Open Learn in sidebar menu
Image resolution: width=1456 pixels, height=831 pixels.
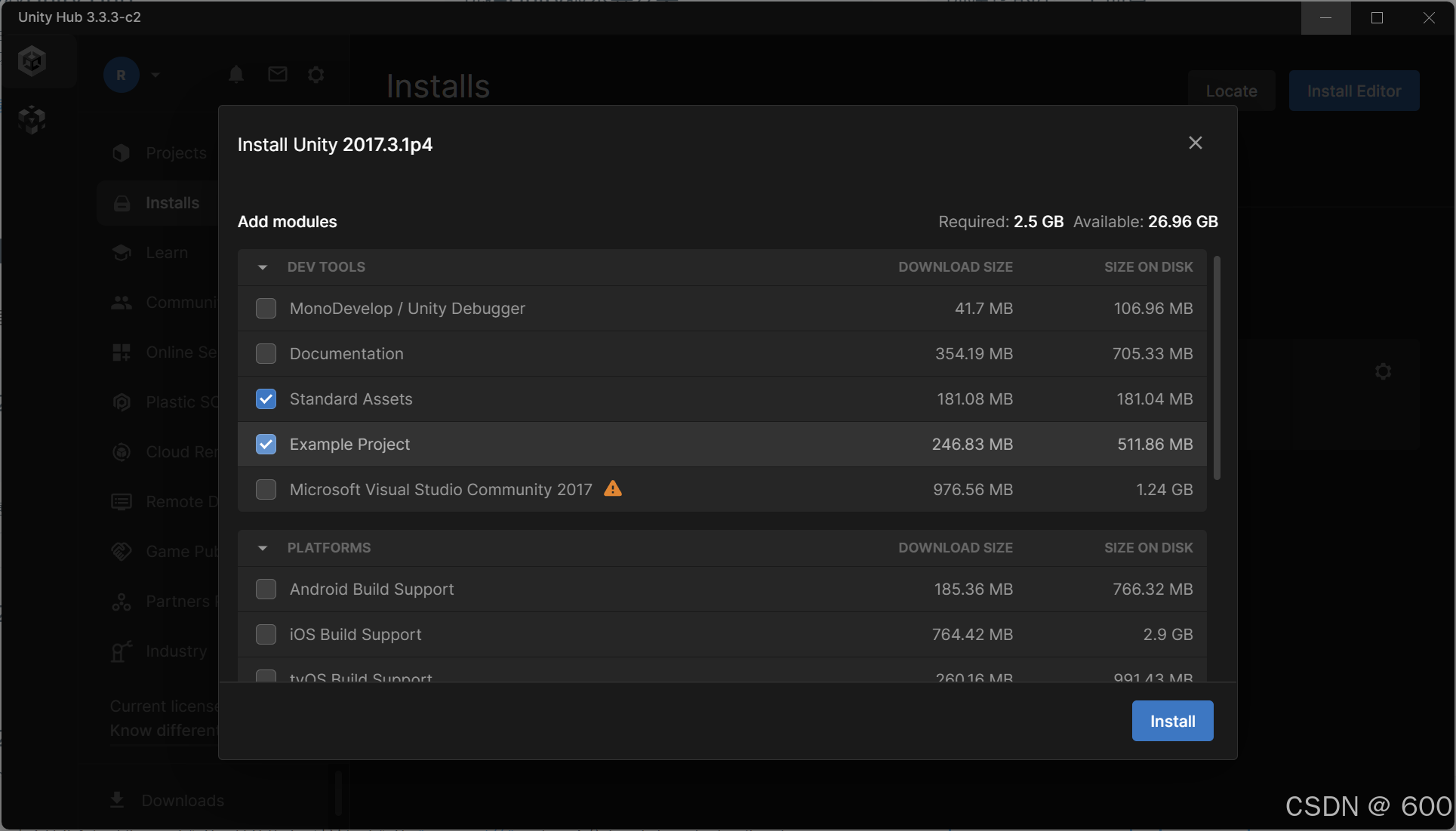(167, 253)
